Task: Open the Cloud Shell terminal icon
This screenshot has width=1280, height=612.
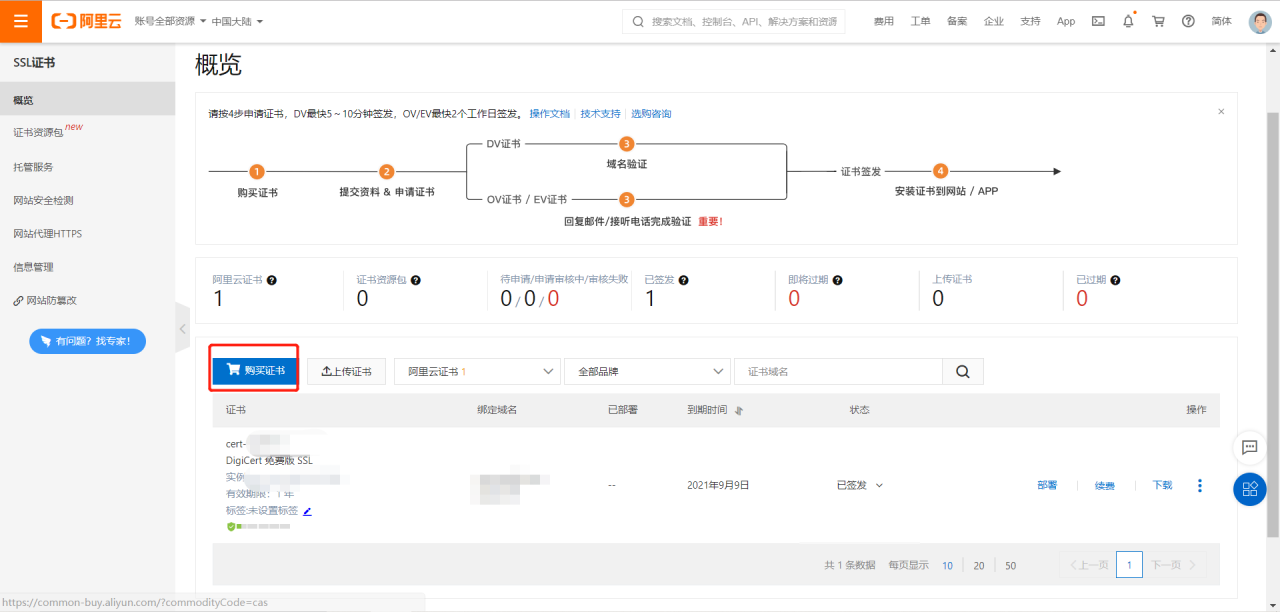Action: pyautogui.click(x=1098, y=20)
